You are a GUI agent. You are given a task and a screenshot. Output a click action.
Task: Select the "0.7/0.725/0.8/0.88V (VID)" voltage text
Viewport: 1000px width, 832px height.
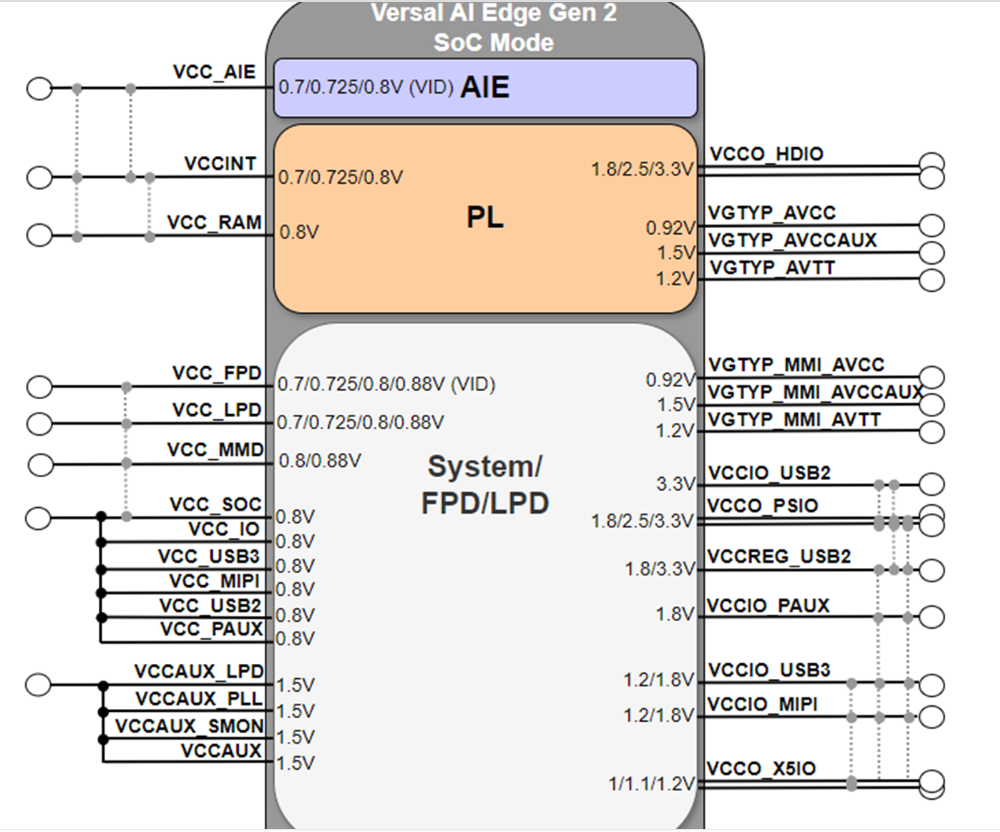click(x=386, y=384)
